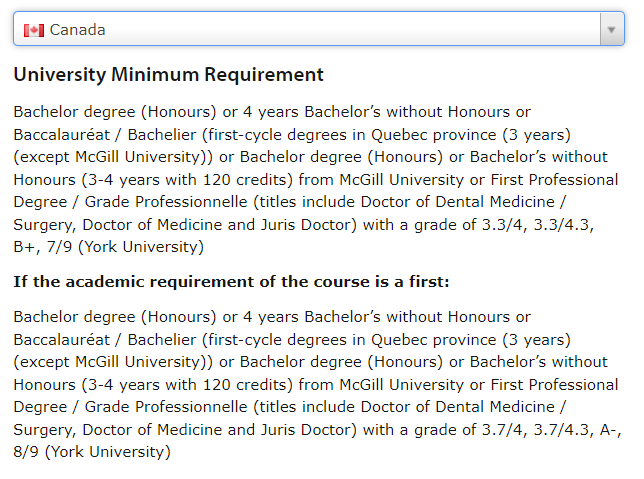This screenshot has width=644, height=479.
Task: Click the 3.7/4.3 grade value
Action: [x=564, y=430]
